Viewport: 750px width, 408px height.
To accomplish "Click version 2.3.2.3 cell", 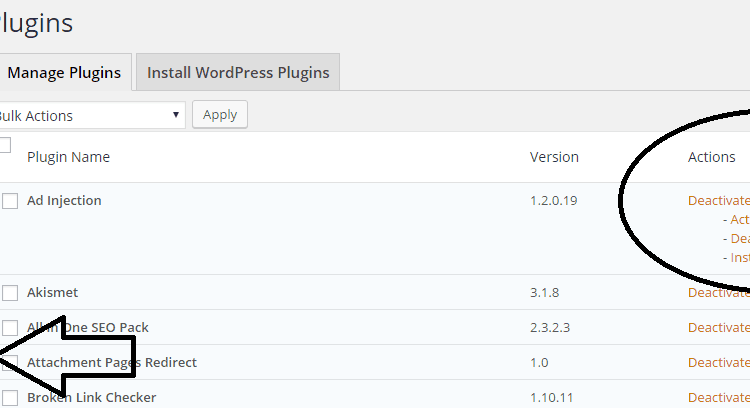I will (550, 327).
